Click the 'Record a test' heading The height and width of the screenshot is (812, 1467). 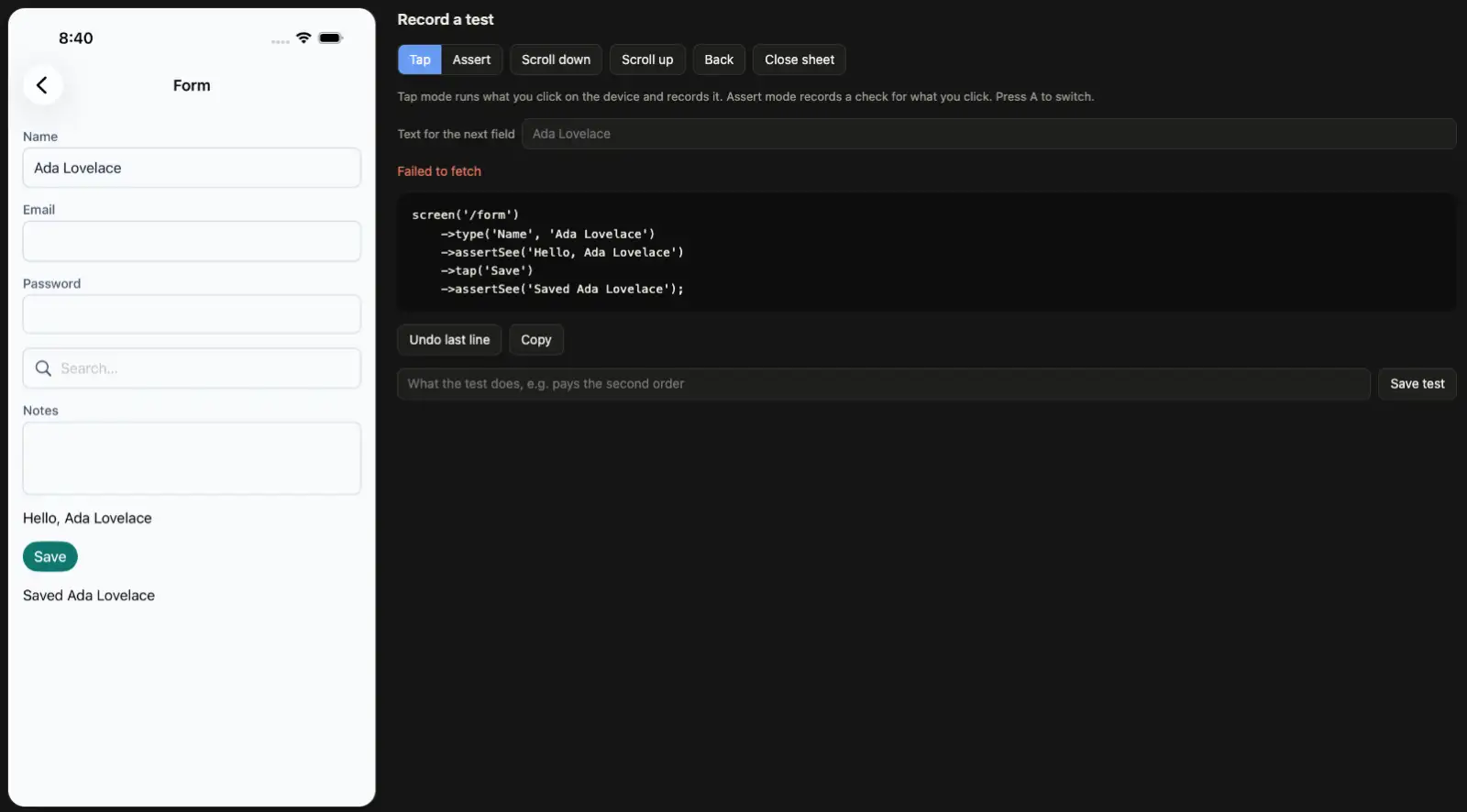446,19
